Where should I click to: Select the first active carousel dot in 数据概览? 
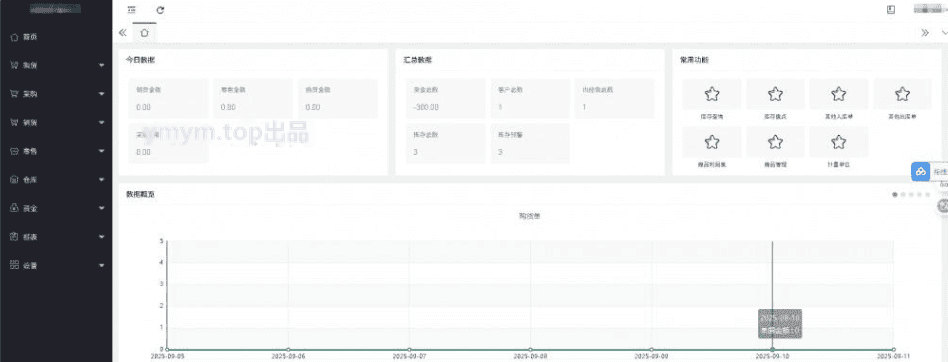coord(895,195)
